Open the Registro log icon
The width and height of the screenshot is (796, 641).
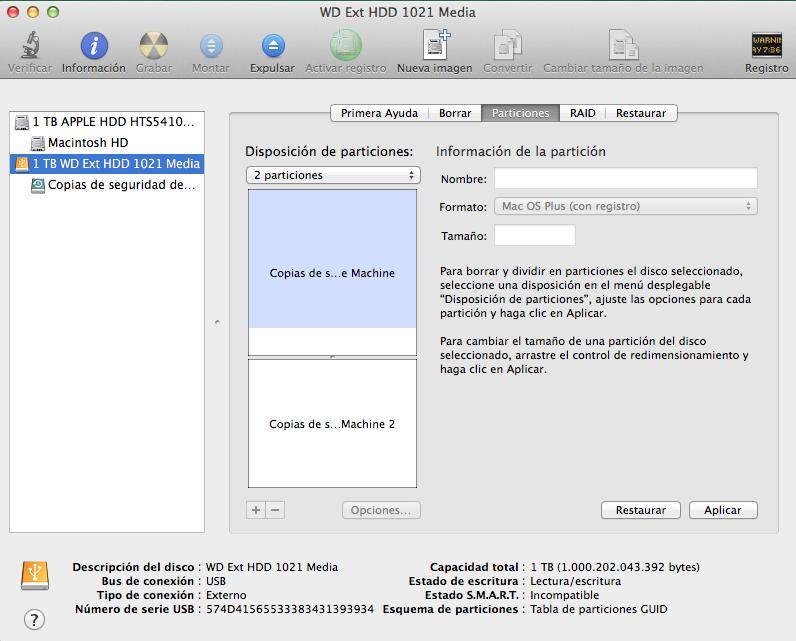click(x=766, y=45)
